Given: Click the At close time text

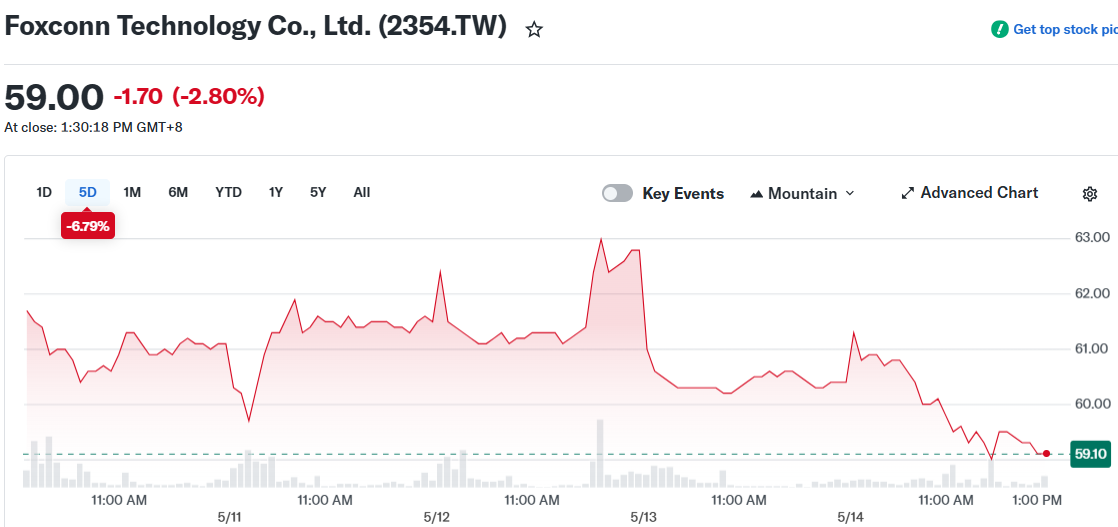Looking at the screenshot, I should click(x=93, y=128).
